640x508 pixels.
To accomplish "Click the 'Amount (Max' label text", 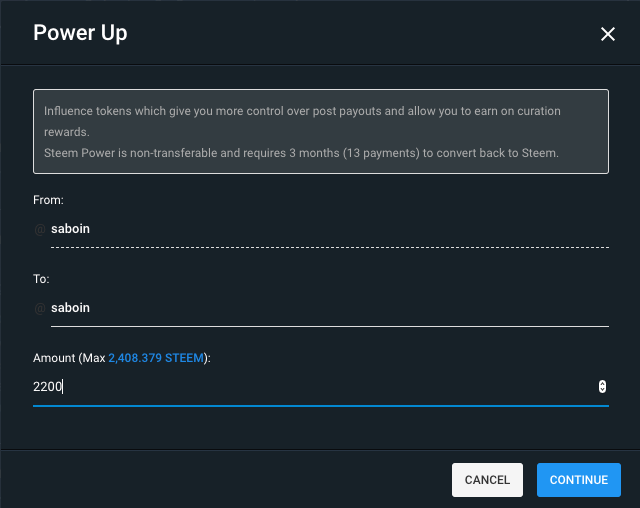I will tap(69, 358).
